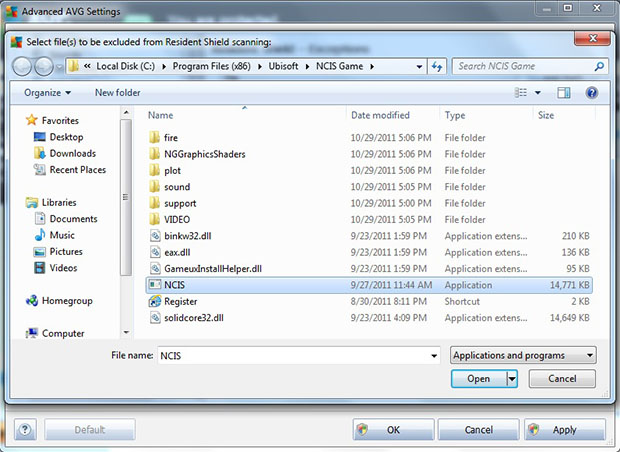Open the Applications and programs filter dropdown
The height and width of the screenshot is (452, 620).
tap(523, 355)
